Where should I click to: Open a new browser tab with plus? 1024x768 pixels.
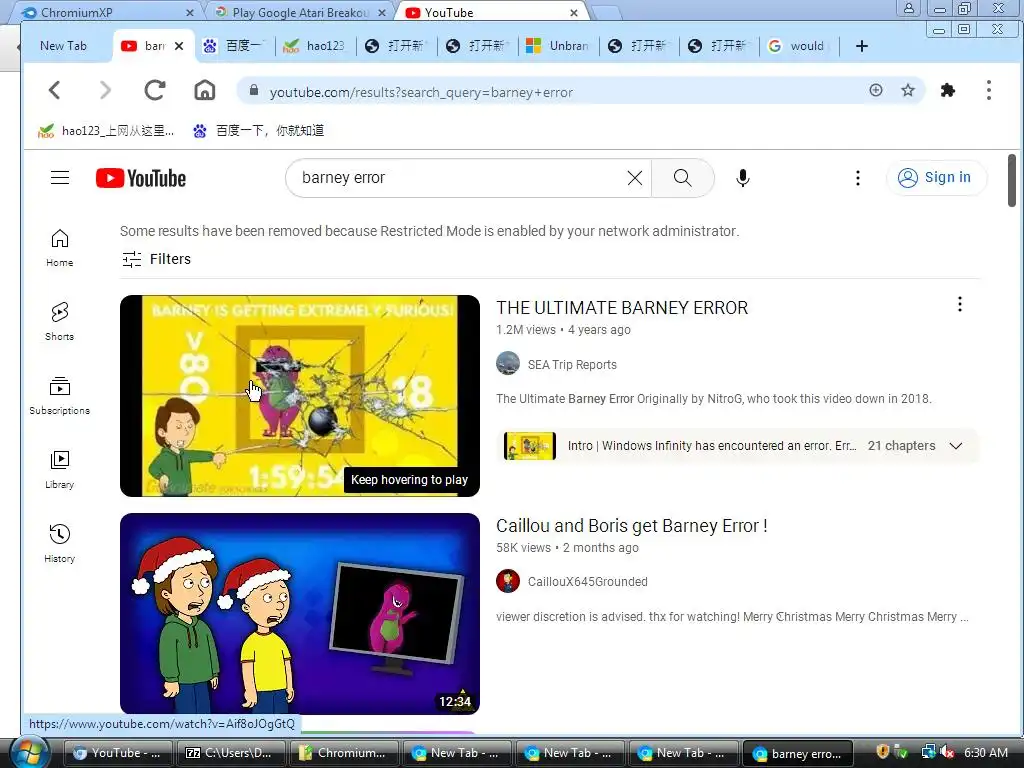(x=861, y=46)
